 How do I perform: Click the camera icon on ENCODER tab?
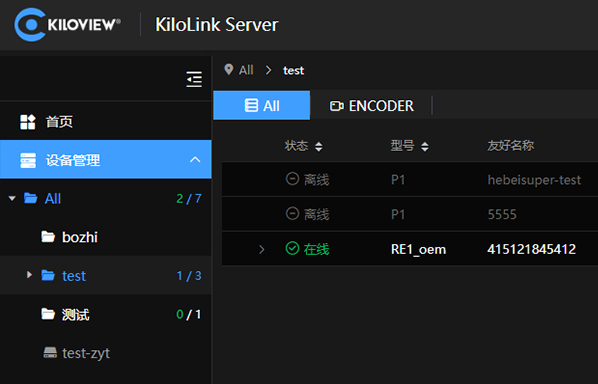point(336,106)
